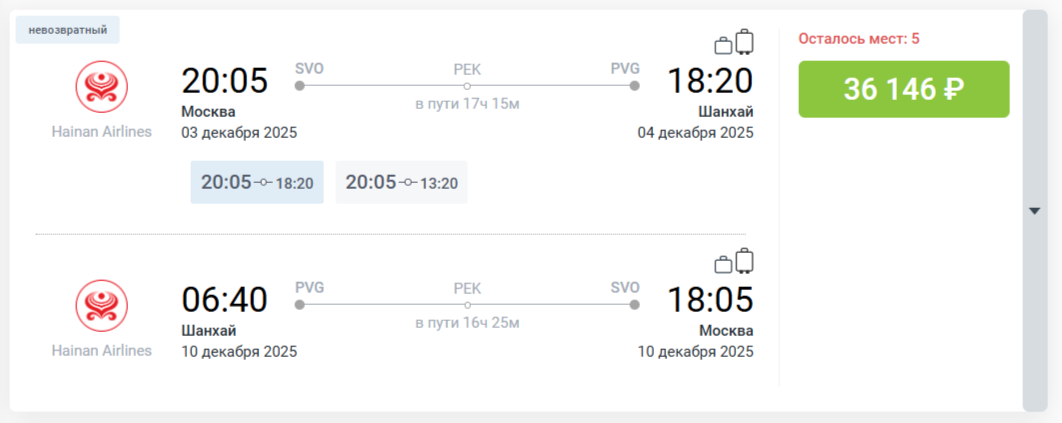Click outbound flight hand luggage icon
The width and height of the screenshot is (1062, 423).
pyautogui.click(x=723, y=45)
